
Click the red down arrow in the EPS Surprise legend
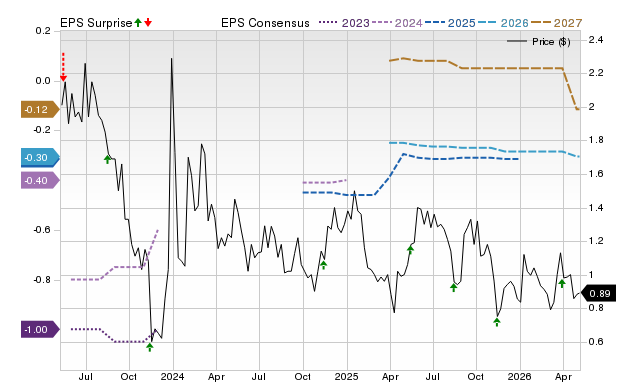pyautogui.click(x=148, y=23)
